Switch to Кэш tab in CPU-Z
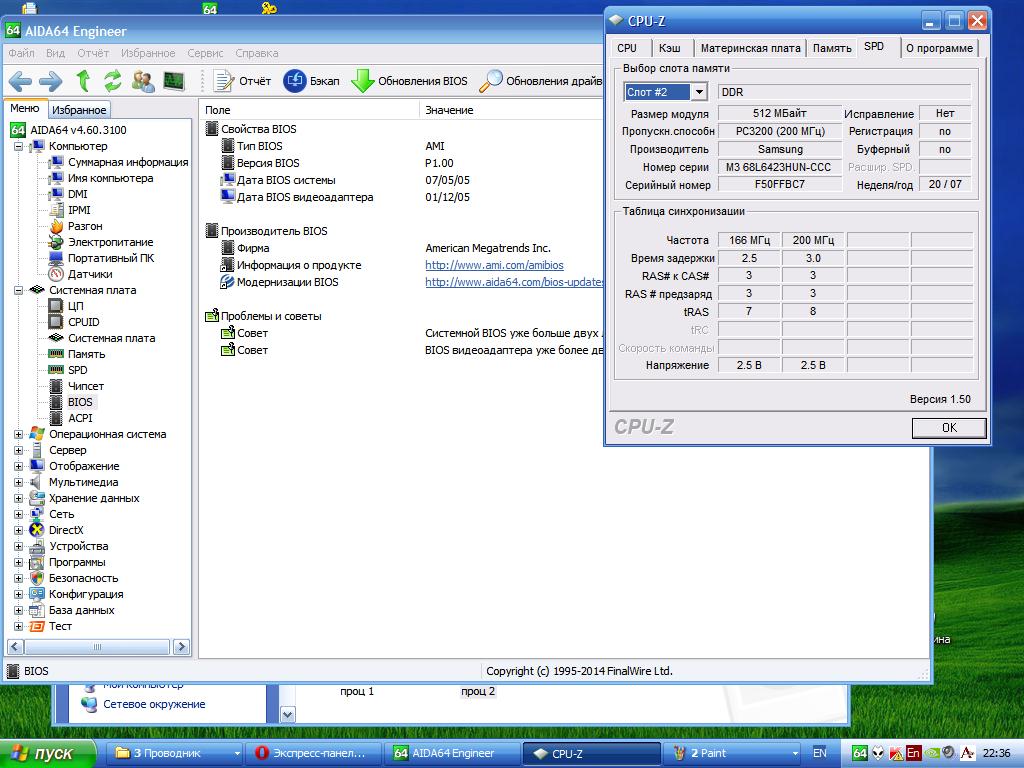 [669, 48]
